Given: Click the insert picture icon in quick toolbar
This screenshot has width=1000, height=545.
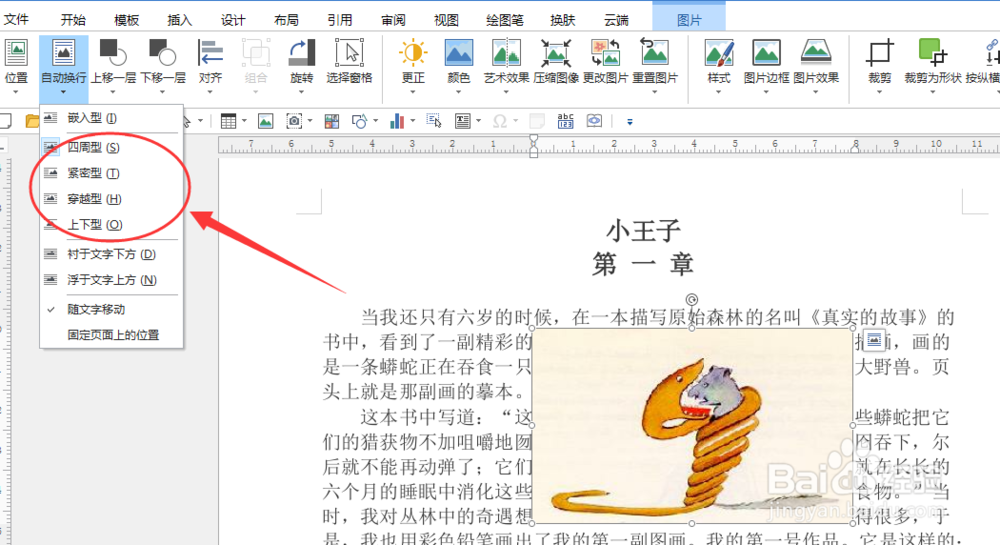Looking at the screenshot, I should coord(265,121).
